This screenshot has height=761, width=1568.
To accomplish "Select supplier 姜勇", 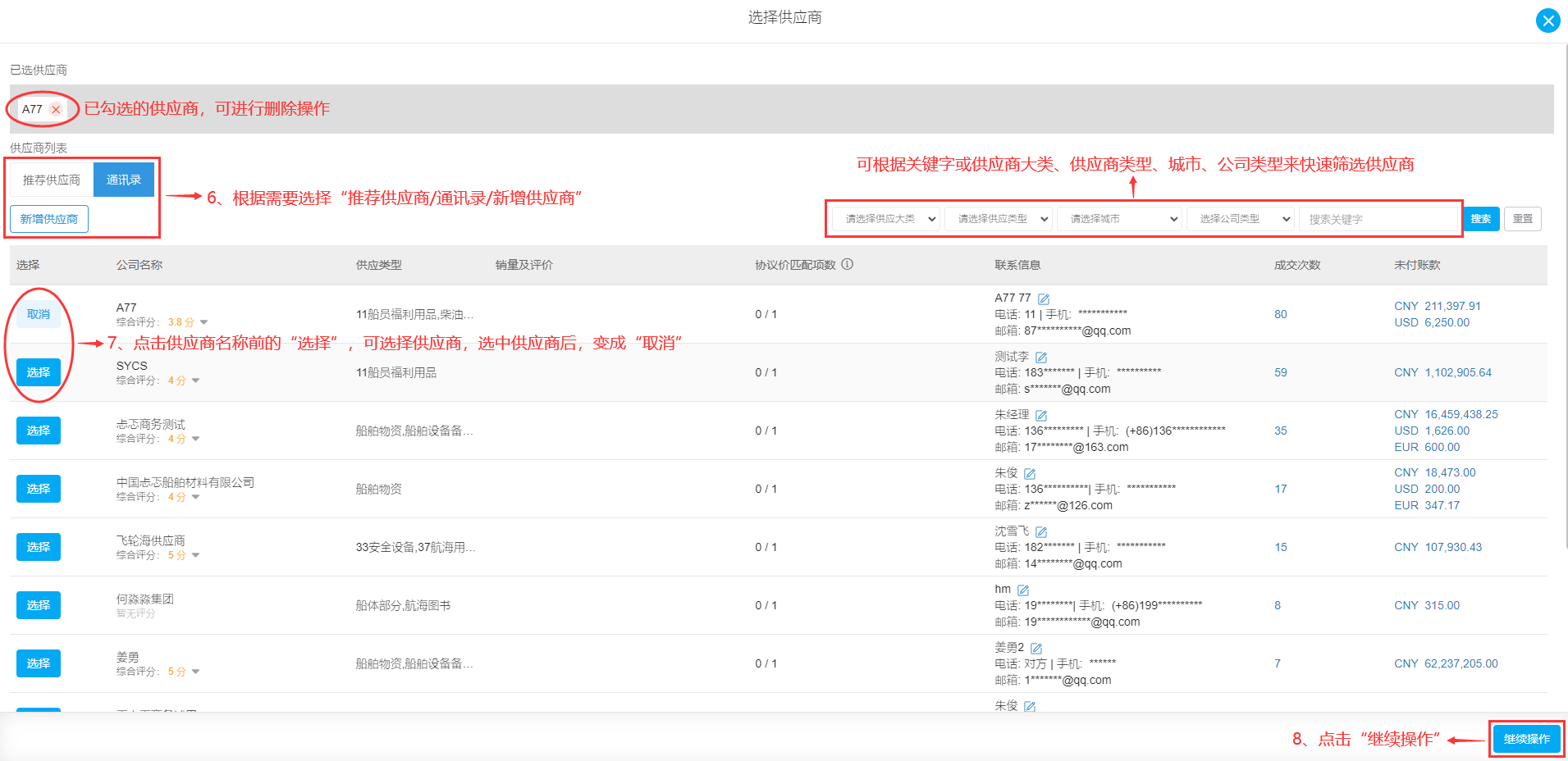I will pyautogui.click(x=39, y=663).
